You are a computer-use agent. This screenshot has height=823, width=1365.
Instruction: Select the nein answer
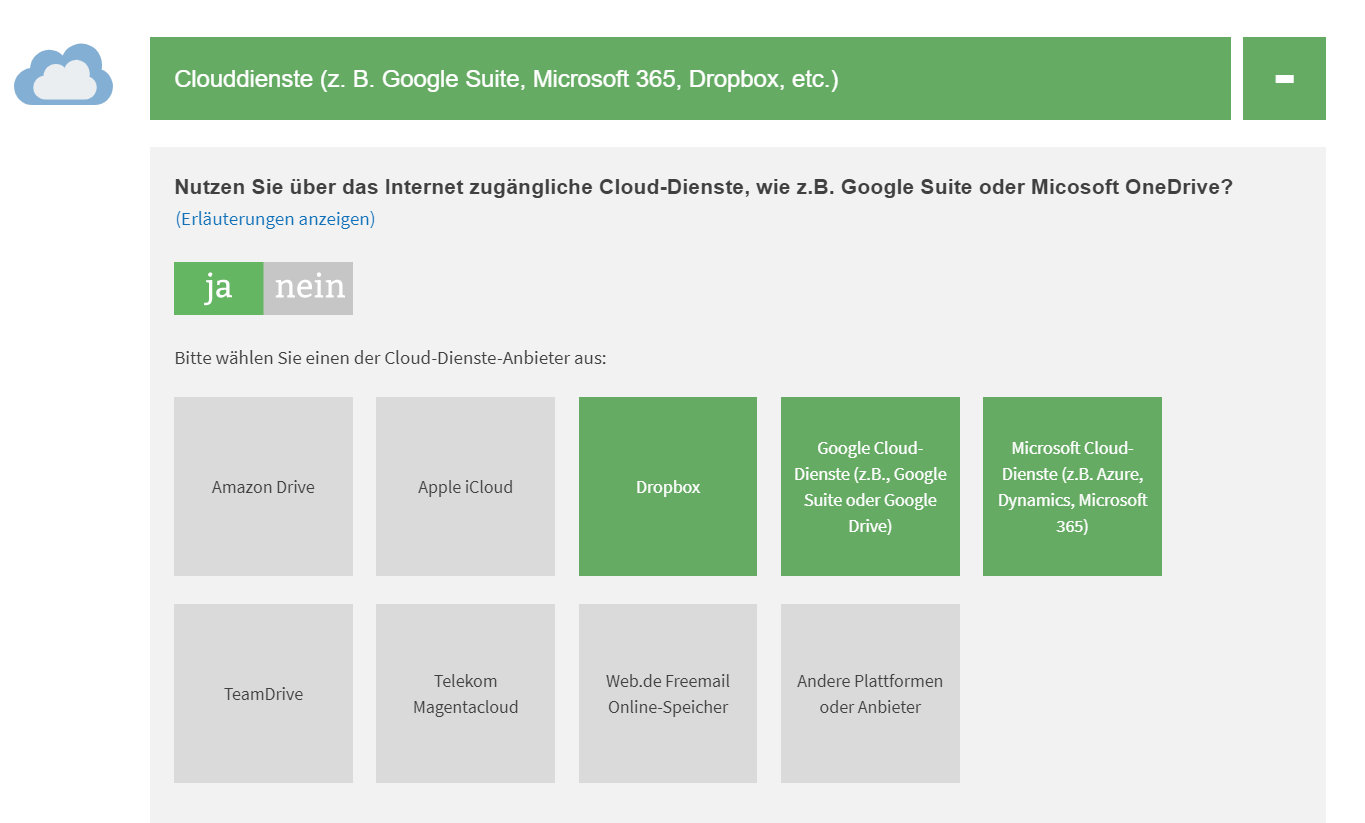tap(309, 288)
